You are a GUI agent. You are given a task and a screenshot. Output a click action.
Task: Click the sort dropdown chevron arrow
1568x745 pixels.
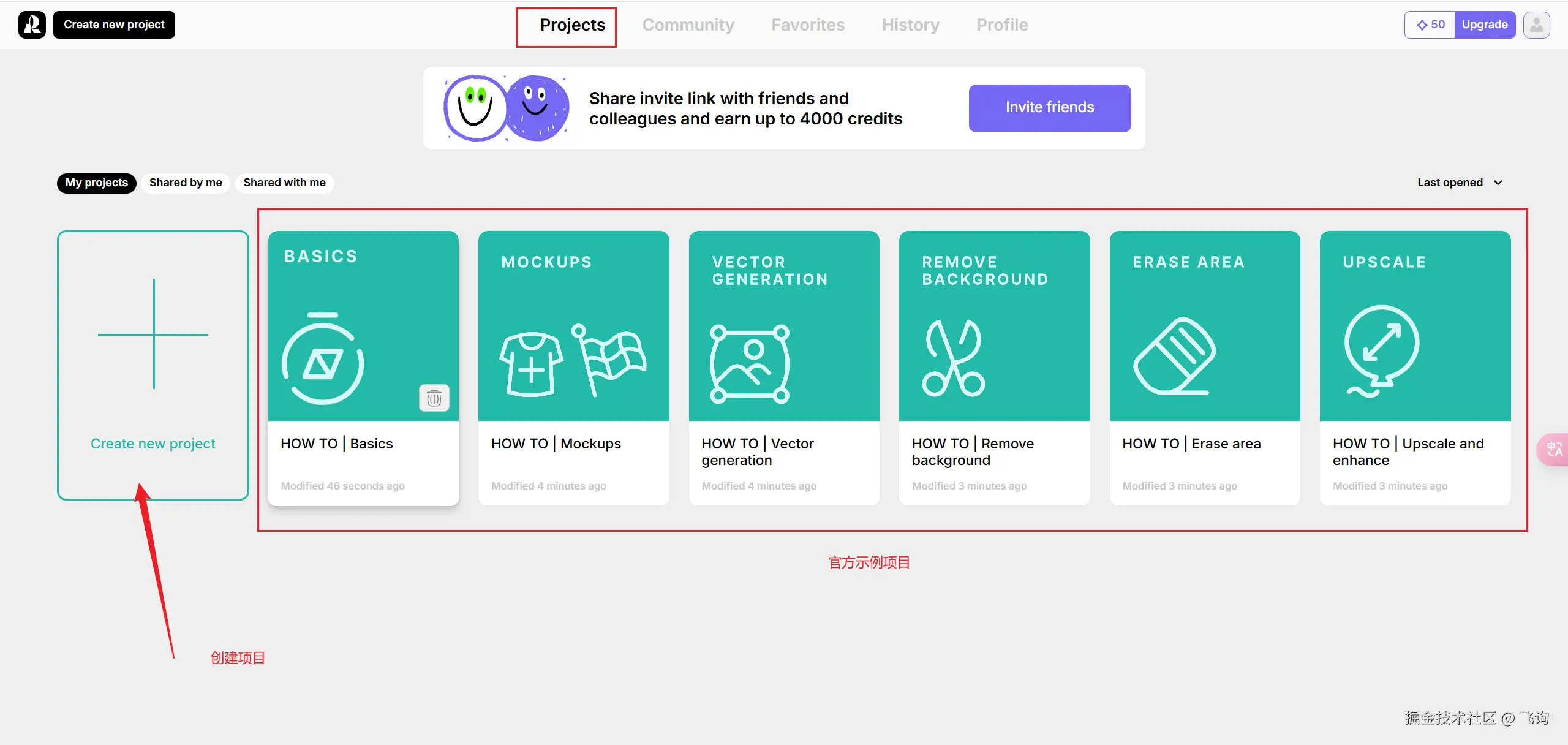[1498, 183]
